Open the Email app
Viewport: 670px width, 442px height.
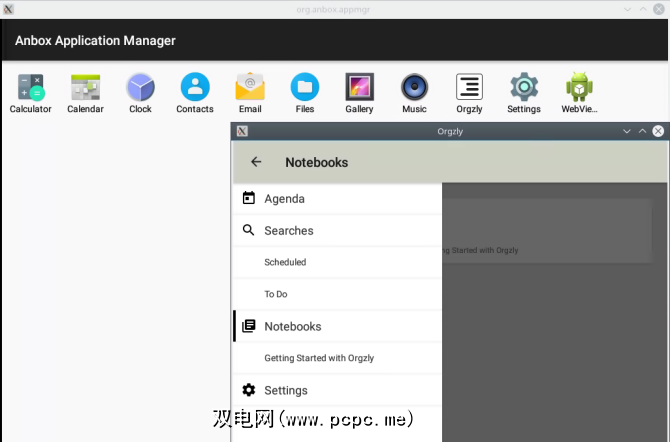click(x=250, y=88)
